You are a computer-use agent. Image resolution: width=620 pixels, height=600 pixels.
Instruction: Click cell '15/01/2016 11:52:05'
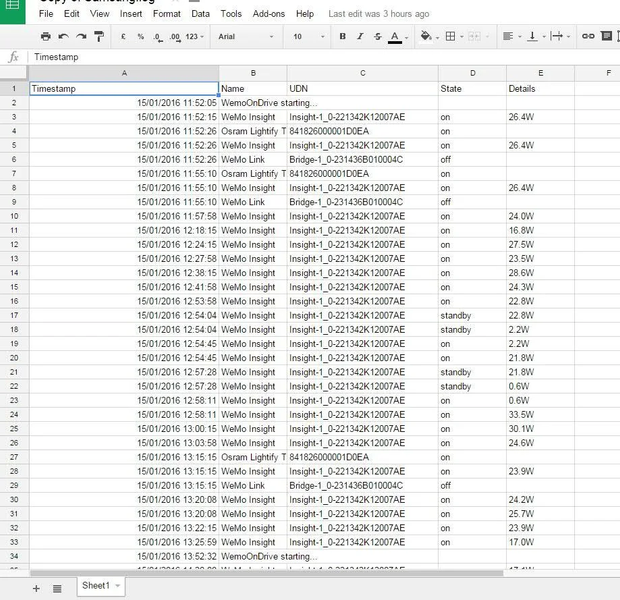[x=124, y=103]
